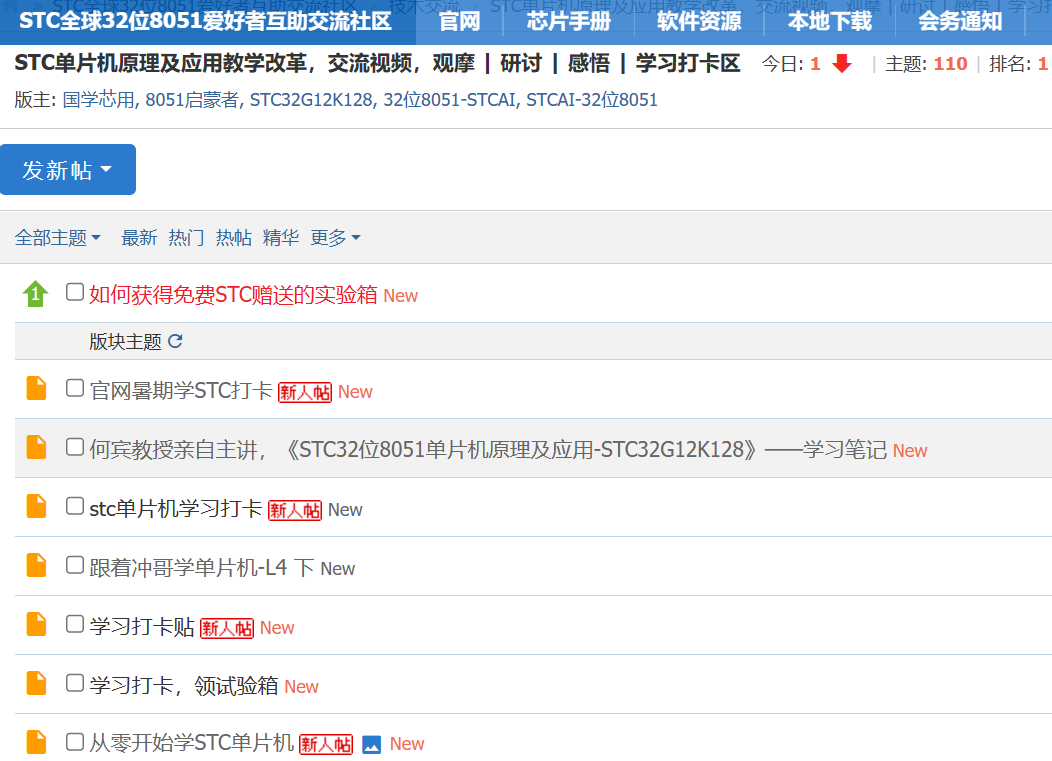Click New tag on 官网暑期学STC打卡

(x=355, y=392)
